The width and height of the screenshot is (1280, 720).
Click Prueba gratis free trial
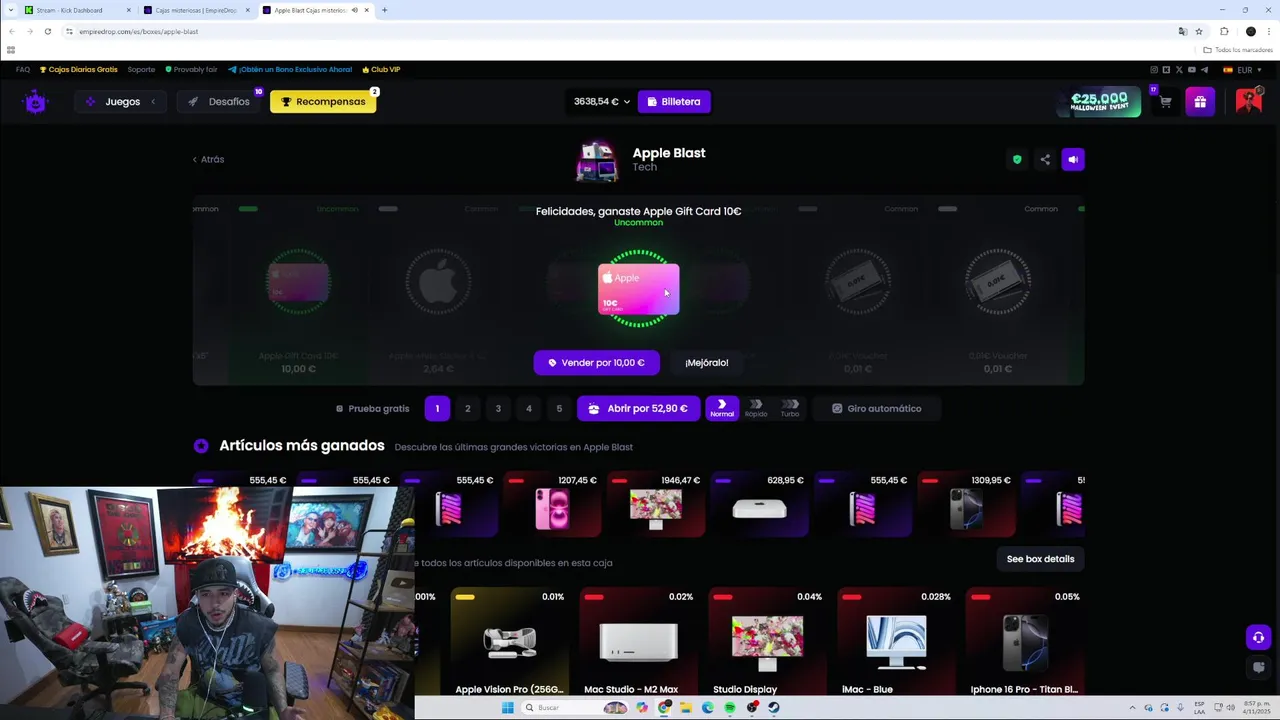click(373, 408)
